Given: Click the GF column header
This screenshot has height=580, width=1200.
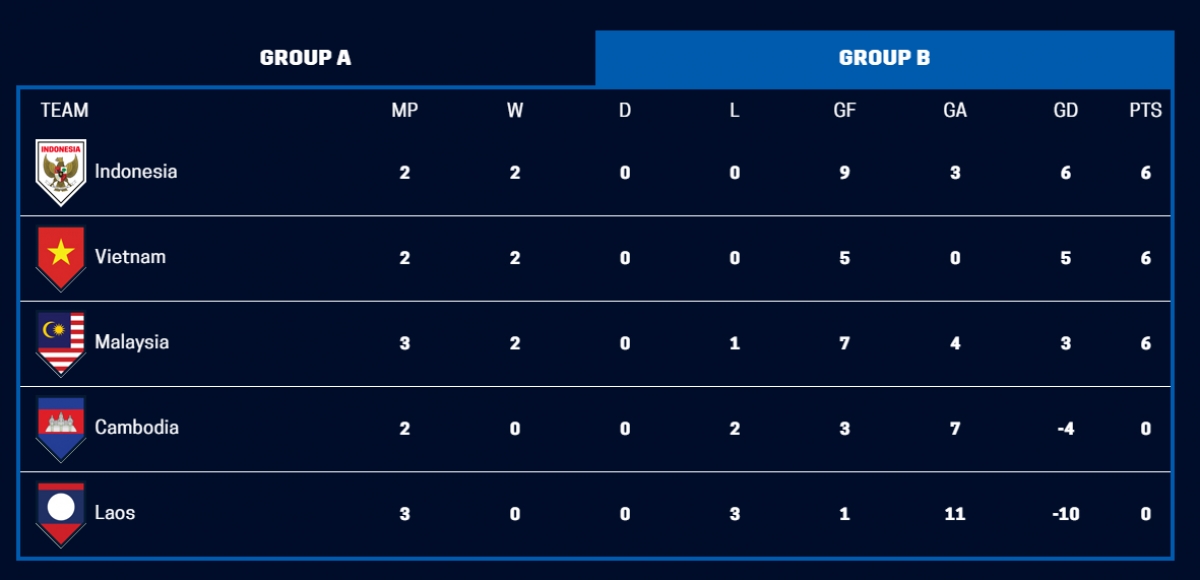Looking at the screenshot, I should pyautogui.click(x=845, y=111).
